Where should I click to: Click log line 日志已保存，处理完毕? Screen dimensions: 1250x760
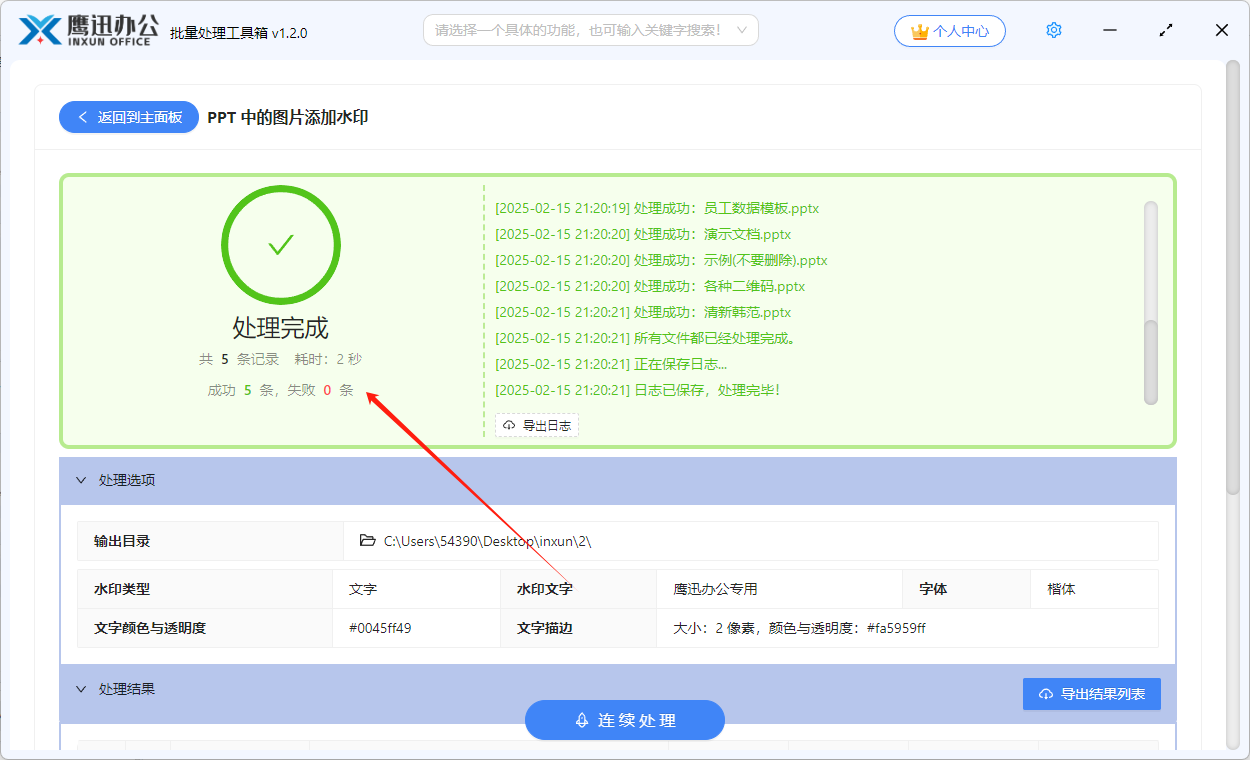click(x=638, y=391)
